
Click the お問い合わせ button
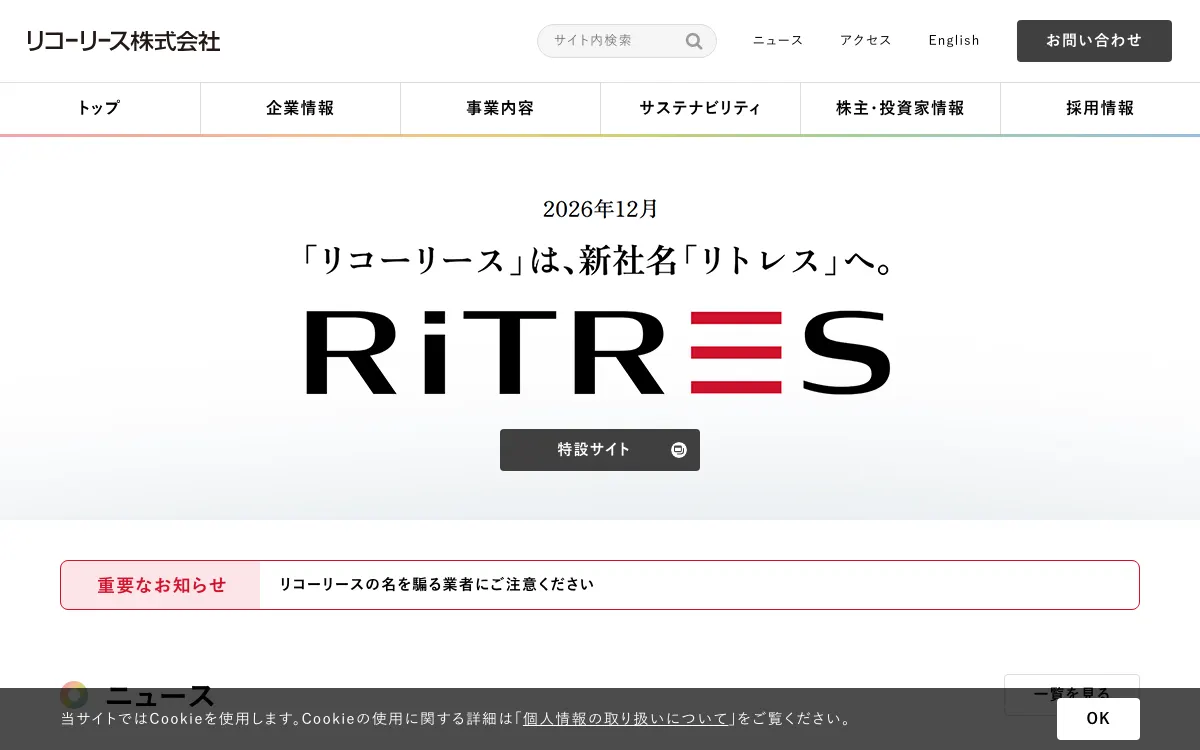tap(1094, 41)
